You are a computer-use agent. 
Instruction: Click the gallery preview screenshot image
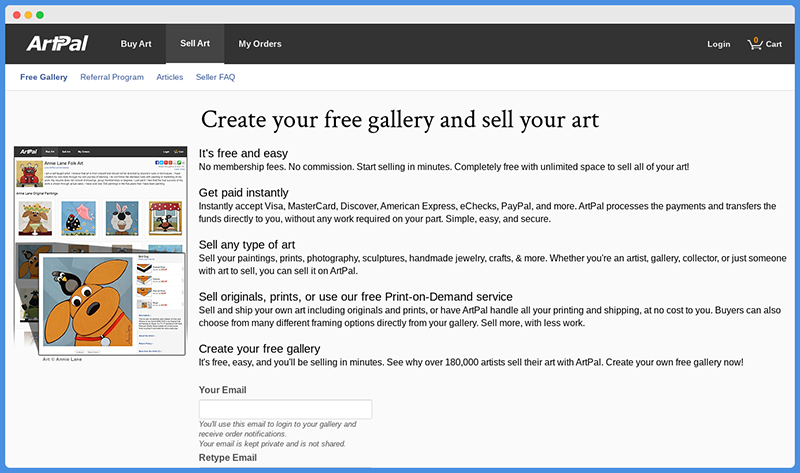[x=101, y=252]
